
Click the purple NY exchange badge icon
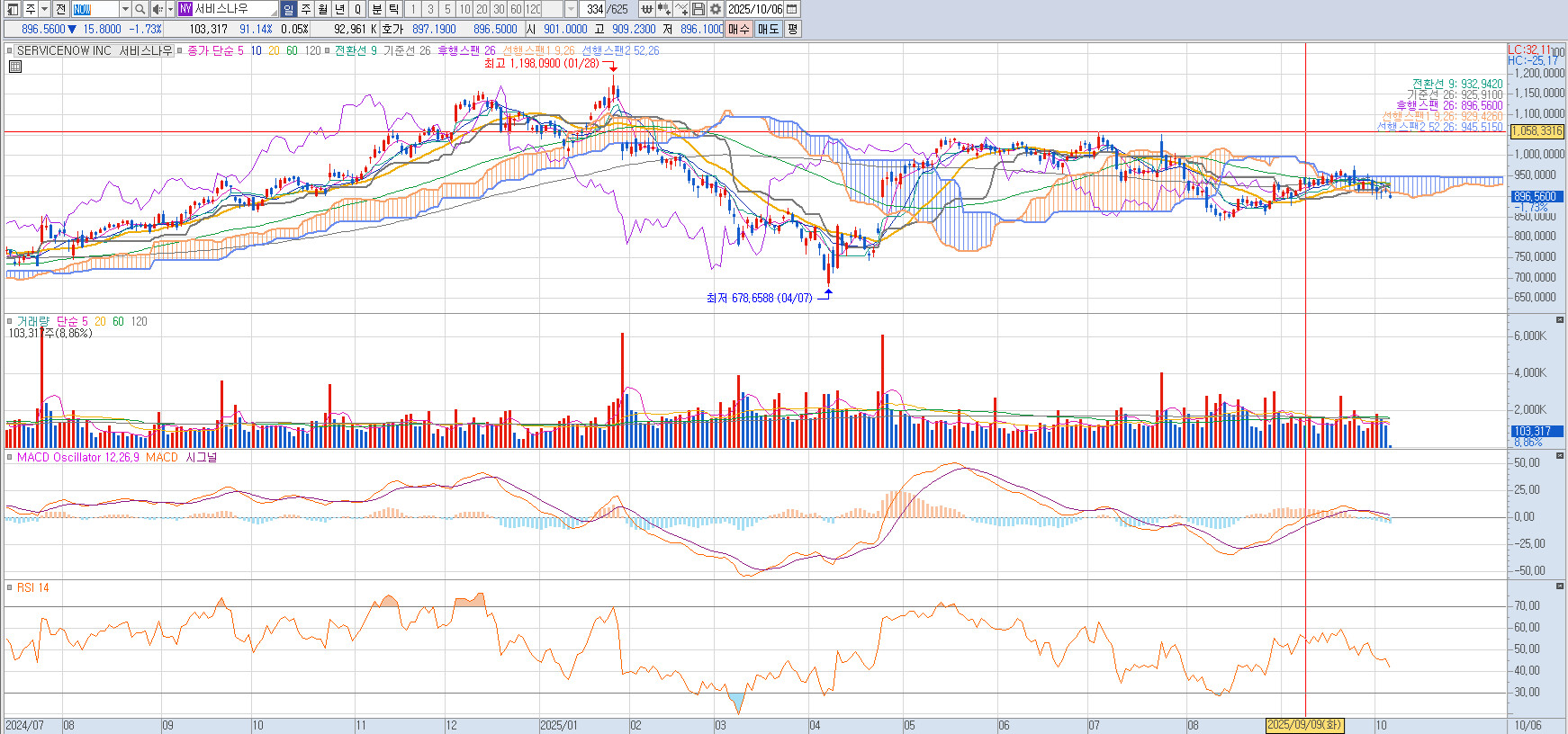[x=185, y=9]
